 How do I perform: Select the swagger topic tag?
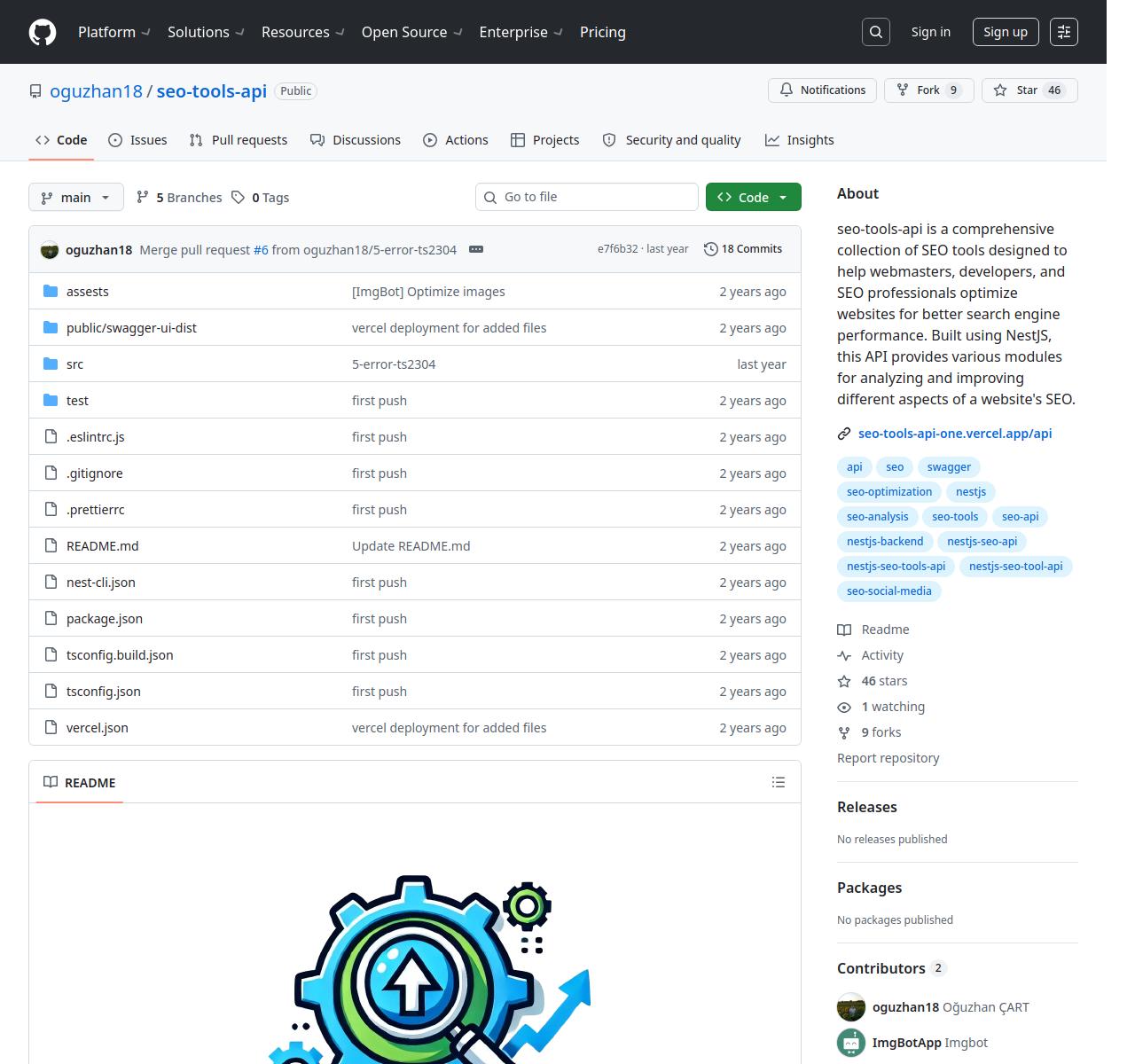(949, 467)
